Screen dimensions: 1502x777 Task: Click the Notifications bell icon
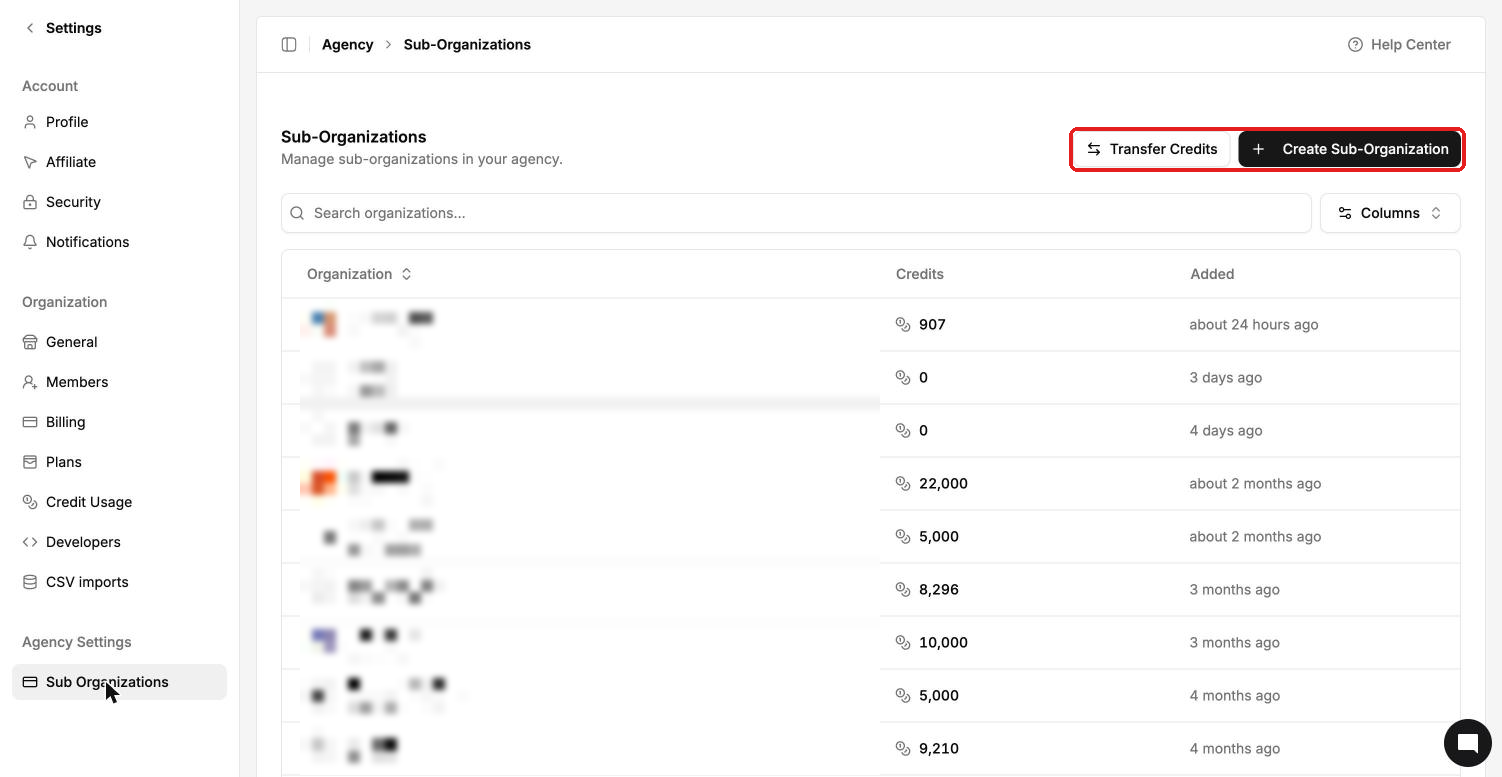pos(30,242)
